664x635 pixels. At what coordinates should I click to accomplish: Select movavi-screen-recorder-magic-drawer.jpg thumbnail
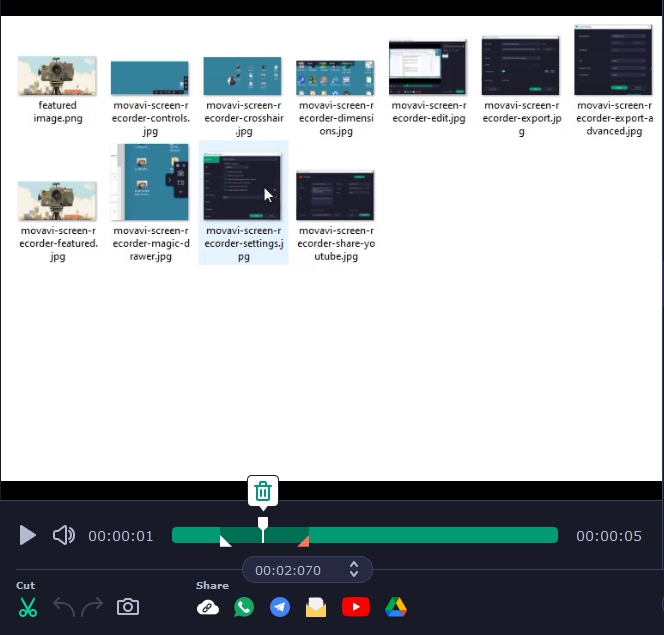pos(150,182)
